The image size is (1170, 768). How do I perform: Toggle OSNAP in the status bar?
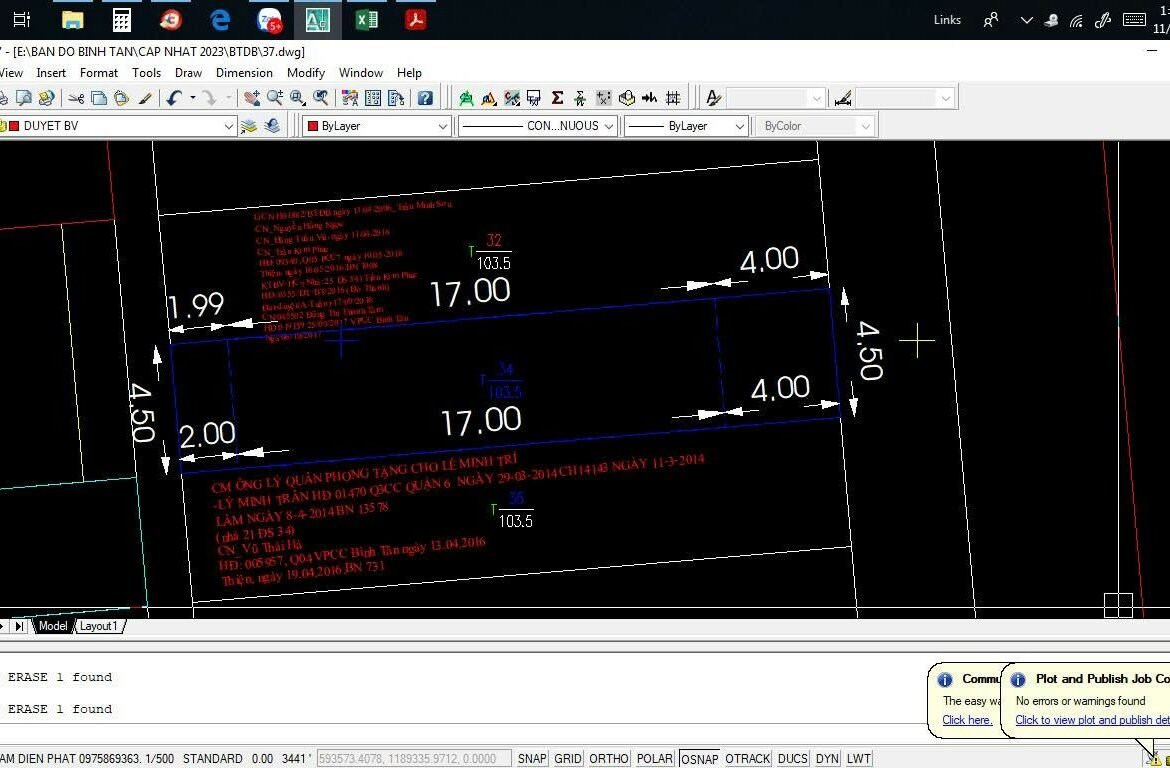[699, 759]
